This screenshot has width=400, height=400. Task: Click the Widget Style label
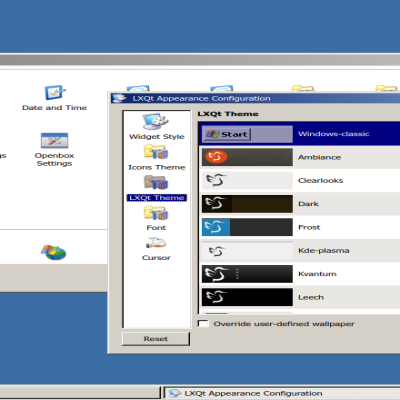tap(157, 137)
